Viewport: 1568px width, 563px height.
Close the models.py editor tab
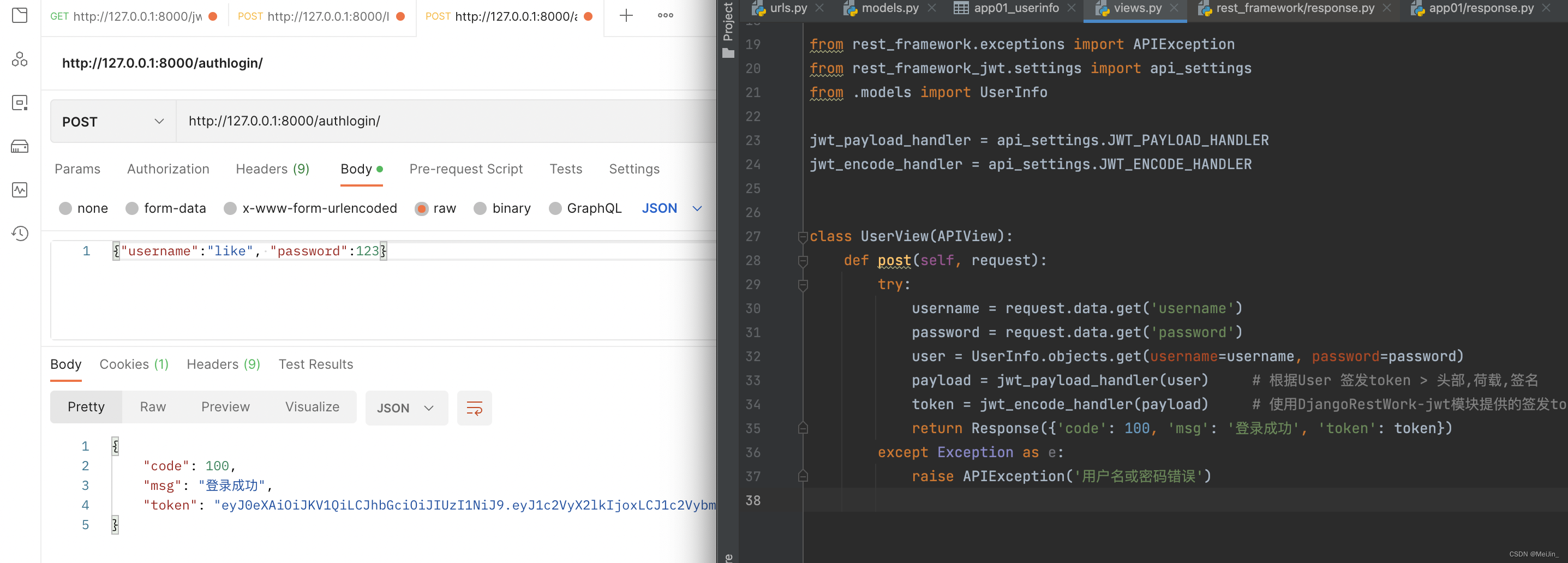[931, 8]
